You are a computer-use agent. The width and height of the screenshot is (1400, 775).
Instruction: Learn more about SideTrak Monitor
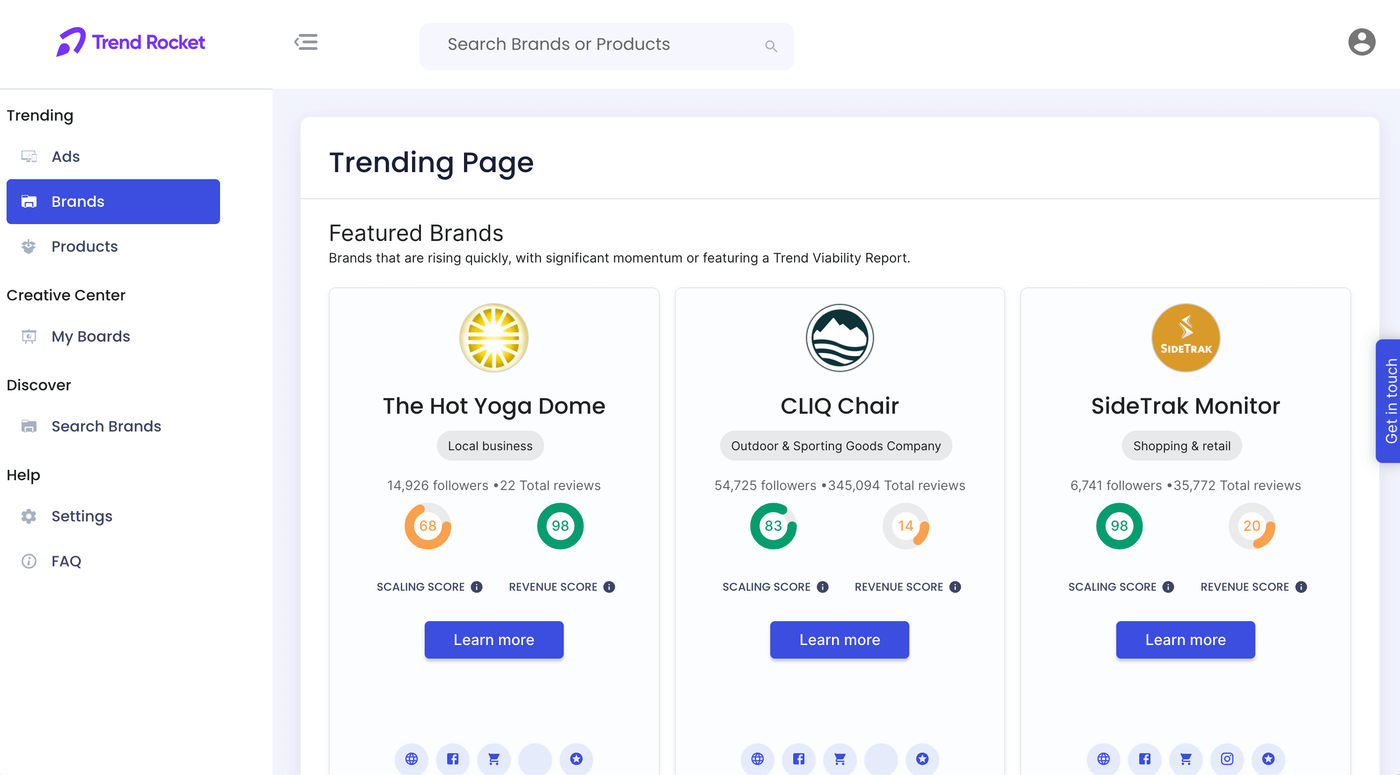point(1186,640)
